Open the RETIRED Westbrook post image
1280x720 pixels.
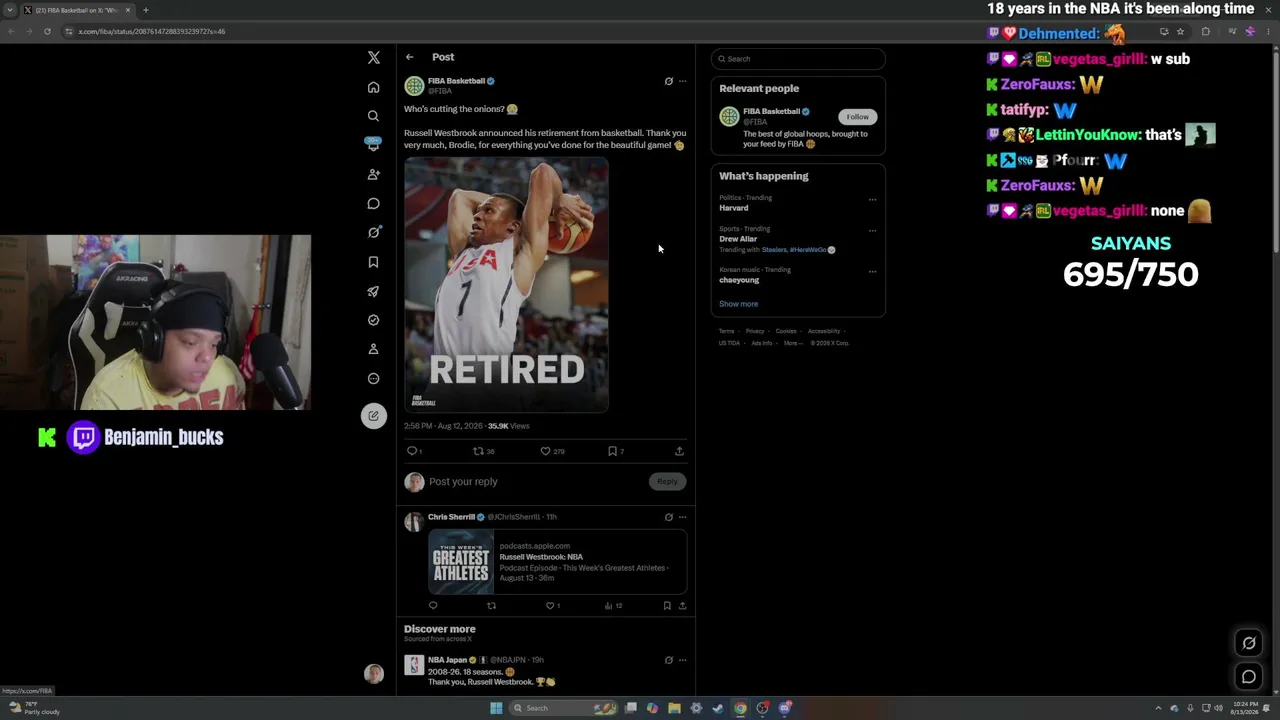pos(506,284)
